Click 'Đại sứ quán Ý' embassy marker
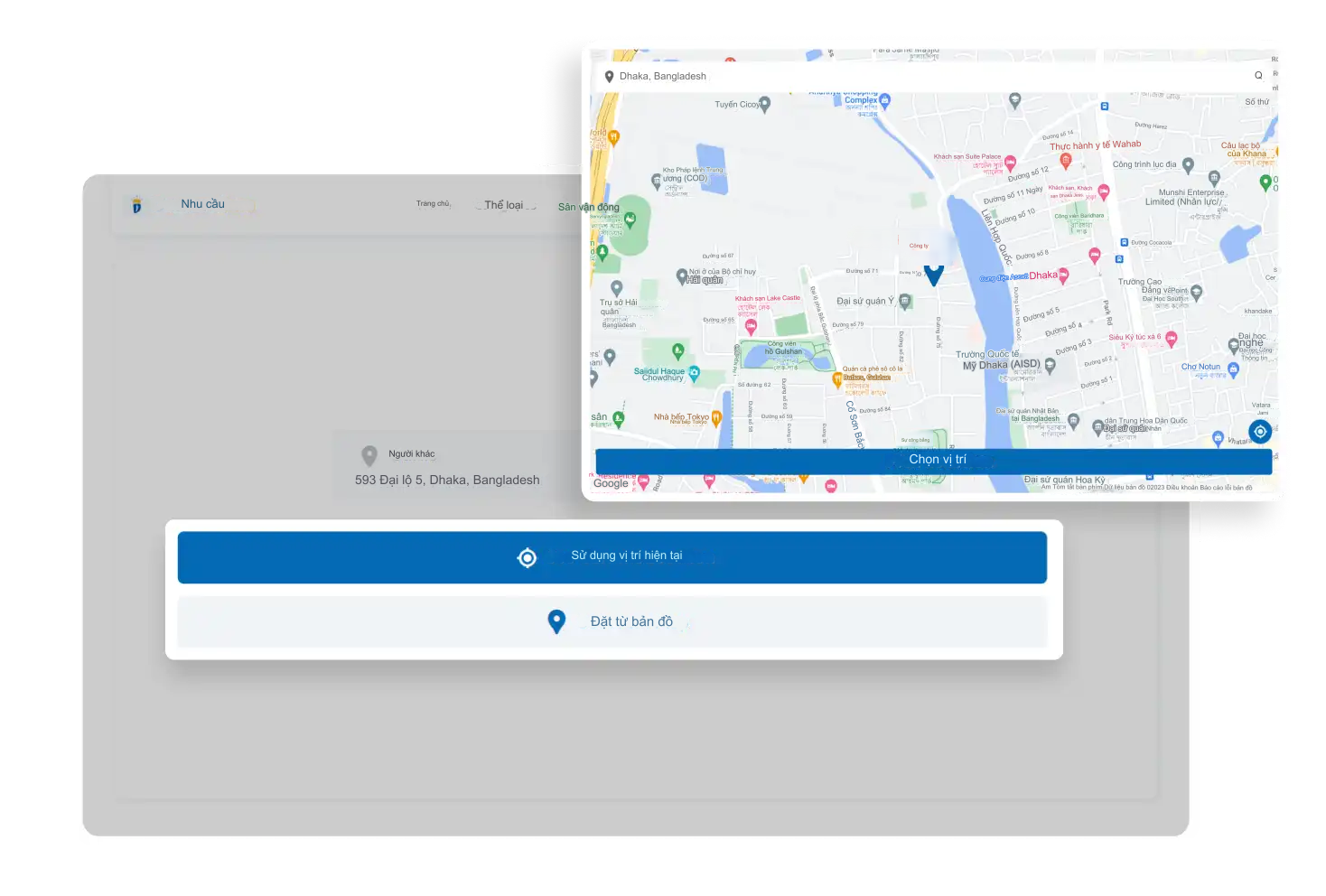Viewport: 1326px width, 896px height. (905, 302)
